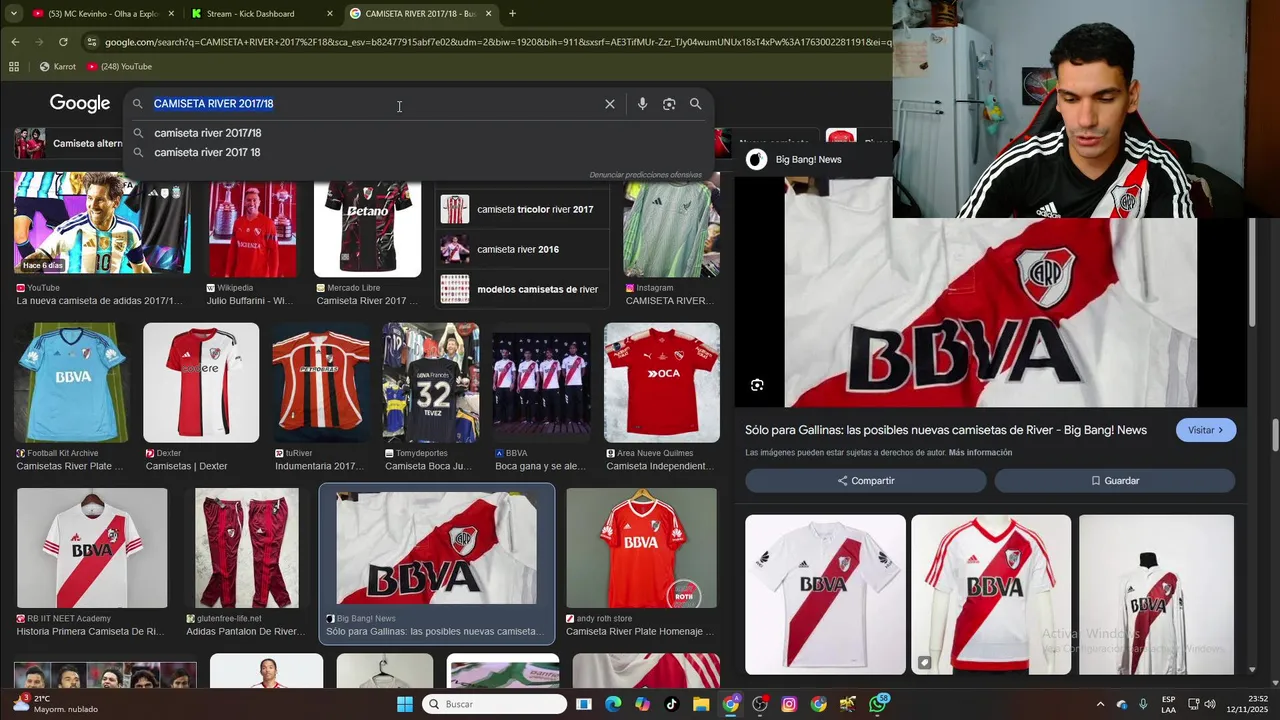Switch to the Stream - Kick Dashboard tab
Viewport: 1280px width, 720px height.
pos(262,14)
